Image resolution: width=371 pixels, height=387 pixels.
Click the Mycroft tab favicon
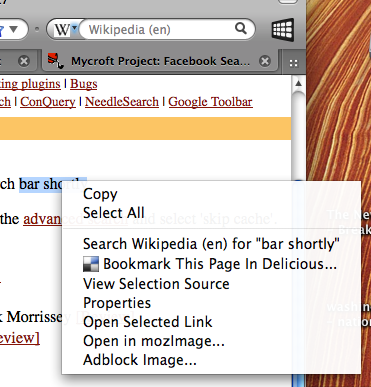point(55,61)
